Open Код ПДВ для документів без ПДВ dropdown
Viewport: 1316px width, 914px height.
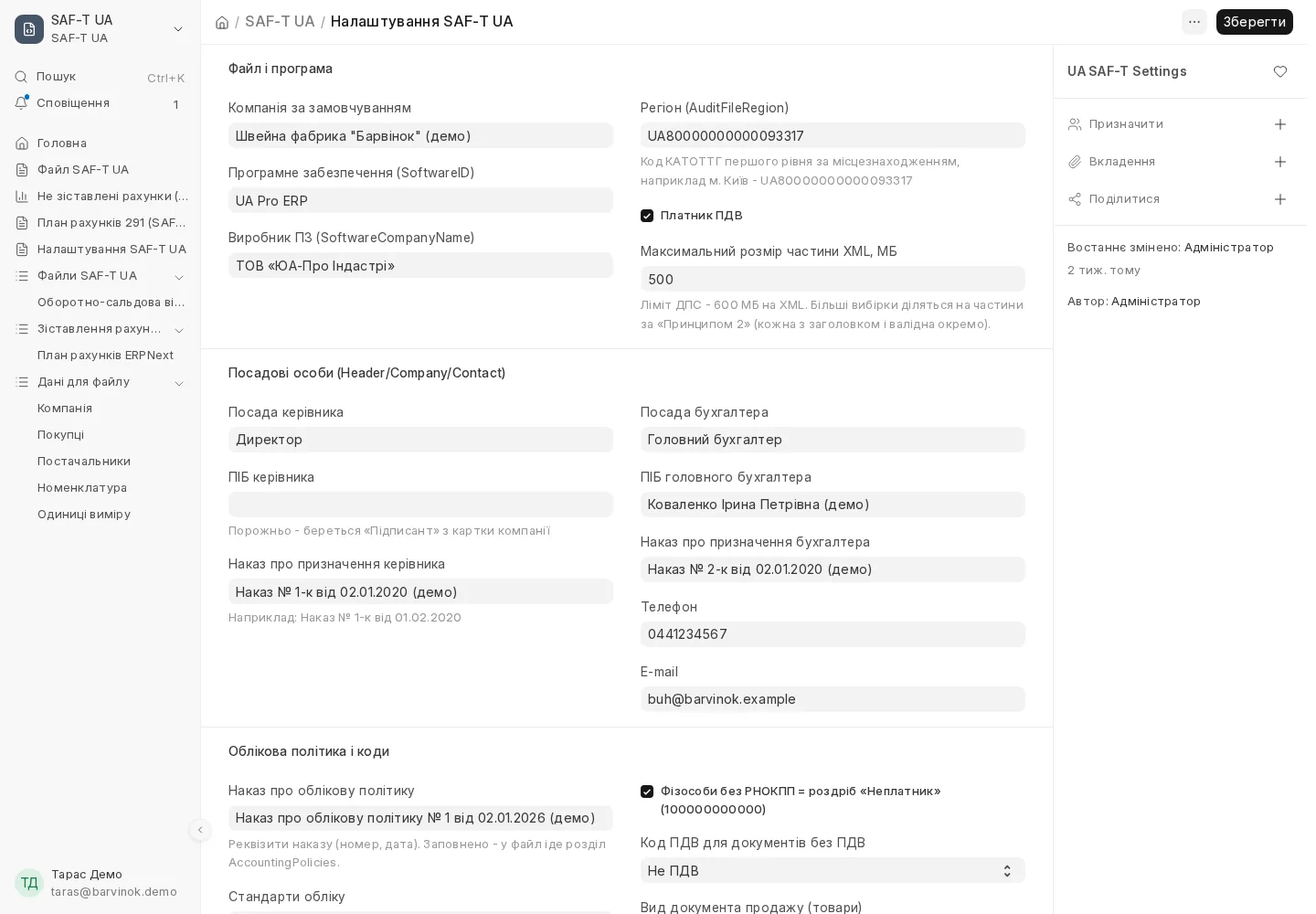(x=833, y=870)
